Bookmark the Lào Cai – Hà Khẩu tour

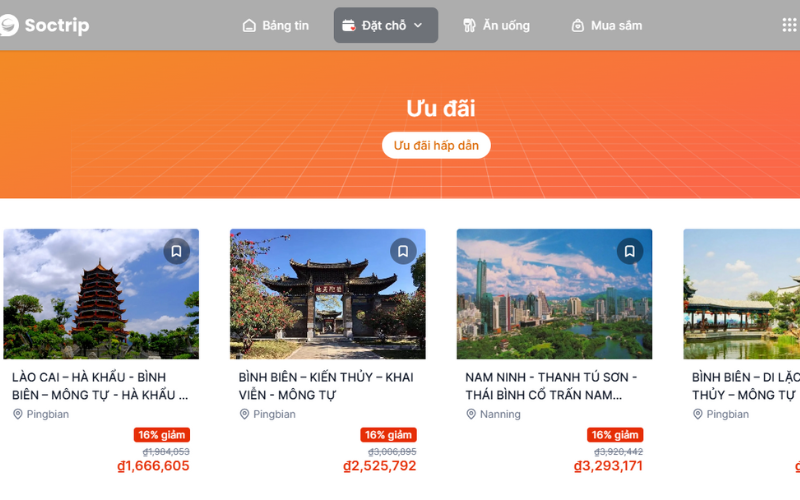pos(177,251)
